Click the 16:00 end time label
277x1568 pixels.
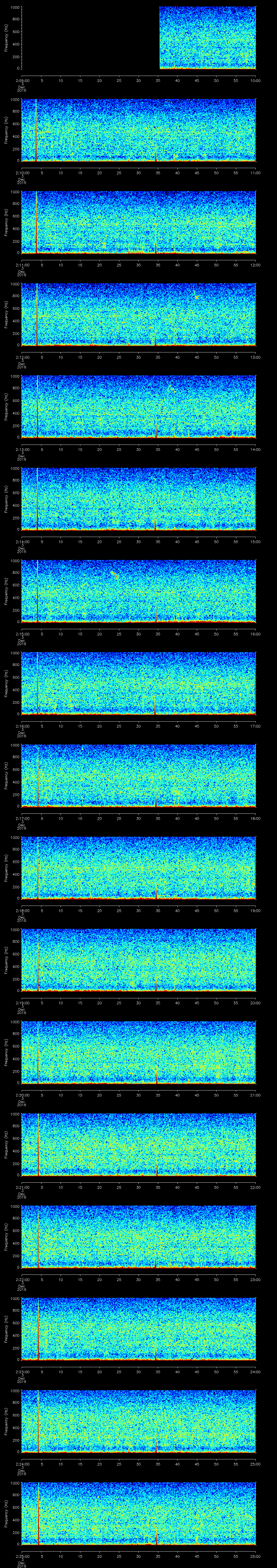(255, 634)
